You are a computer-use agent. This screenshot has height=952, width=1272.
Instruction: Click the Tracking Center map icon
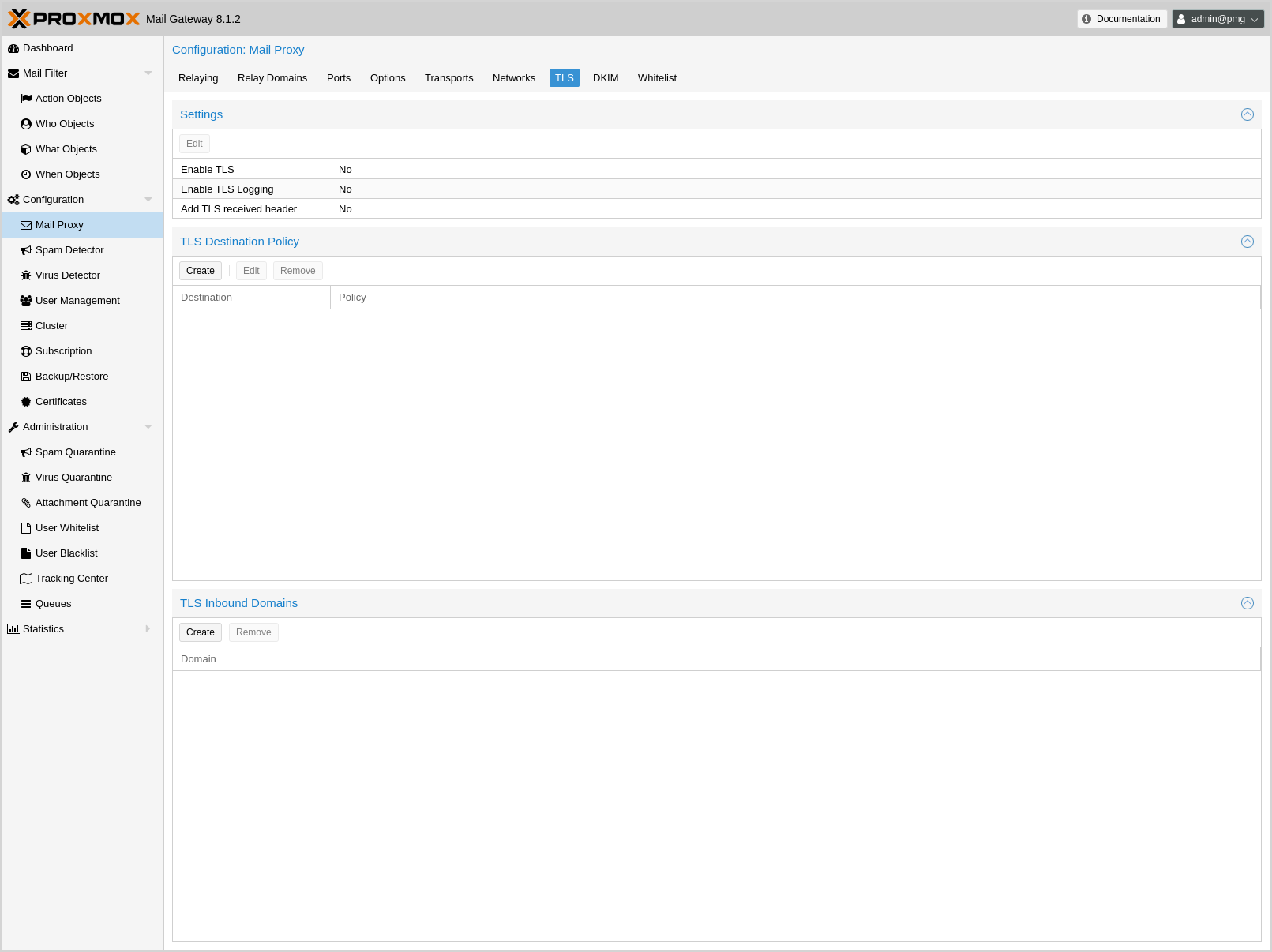(x=26, y=579)
